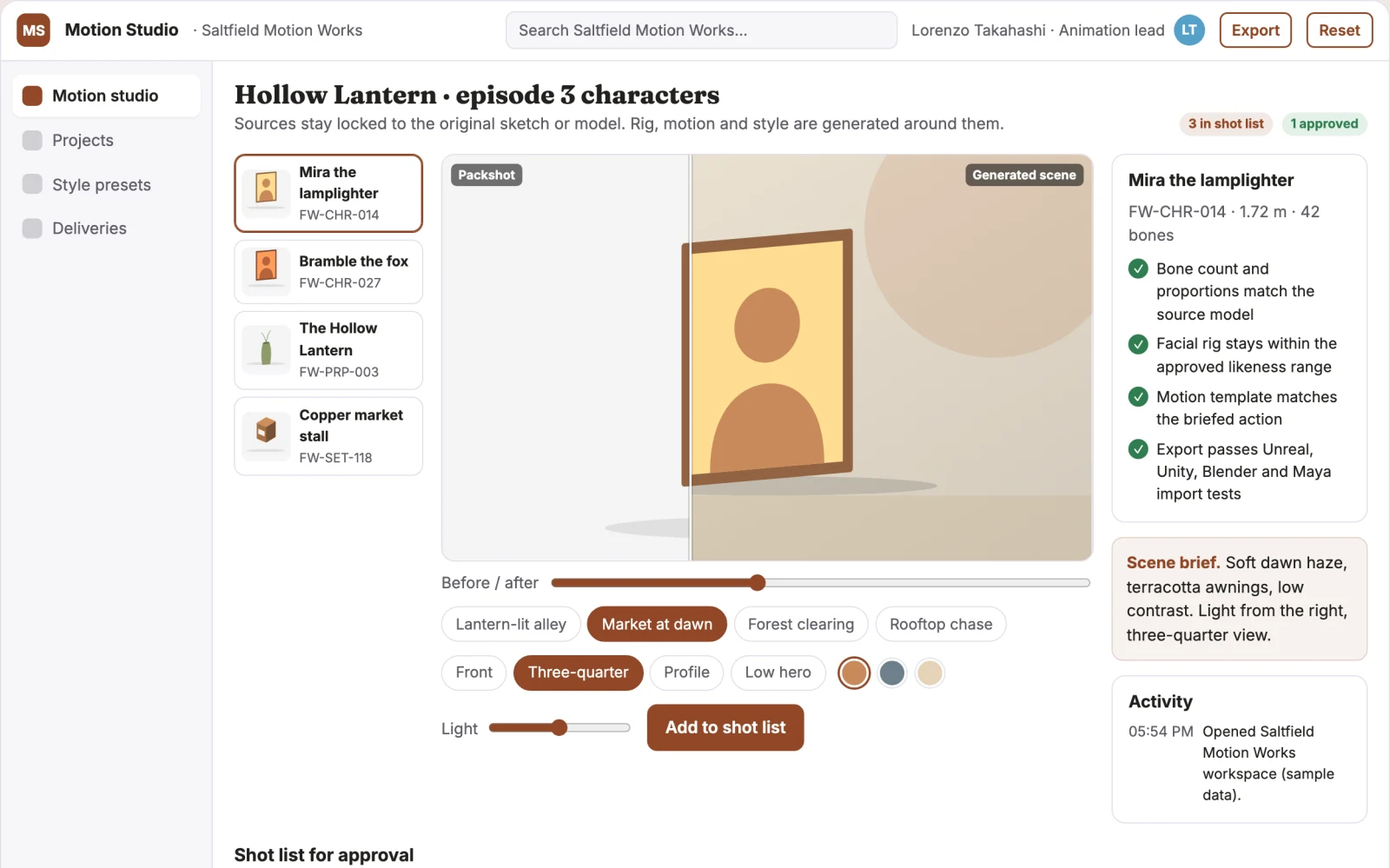
Task: Set camera angle to Low hero
Action: coord(778,673)
